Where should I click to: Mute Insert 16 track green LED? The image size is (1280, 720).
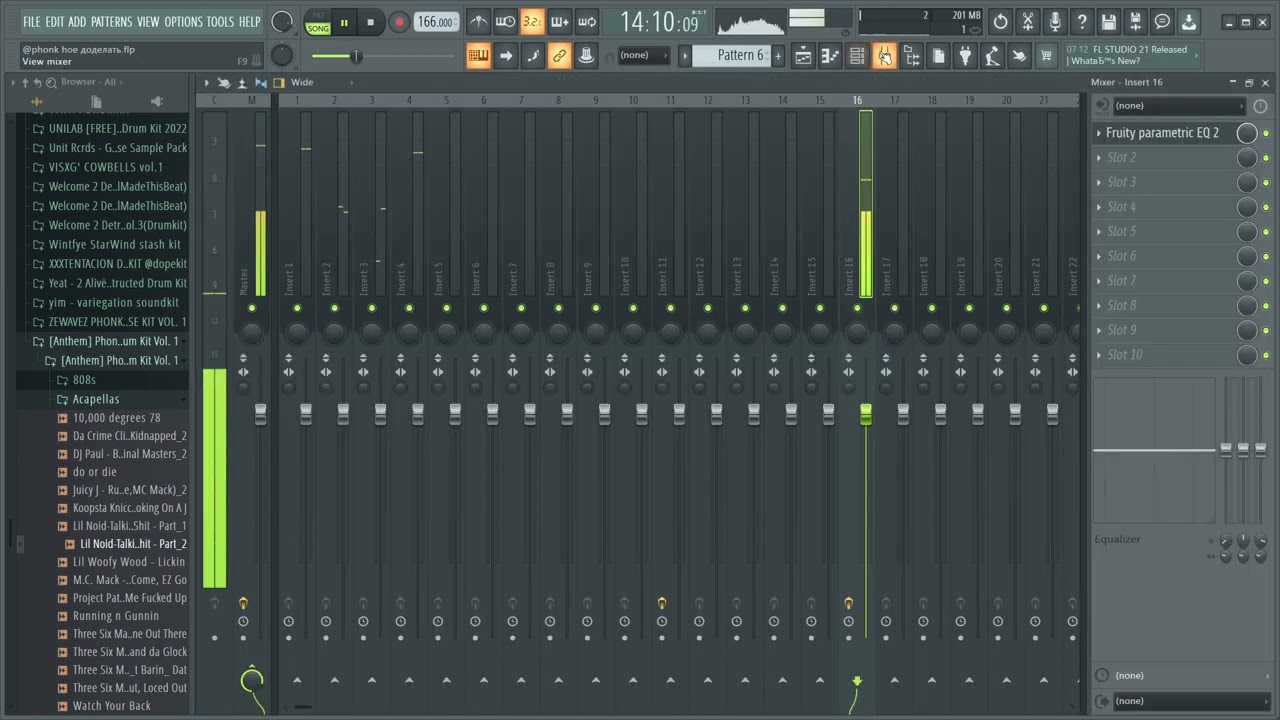(857, 308)
